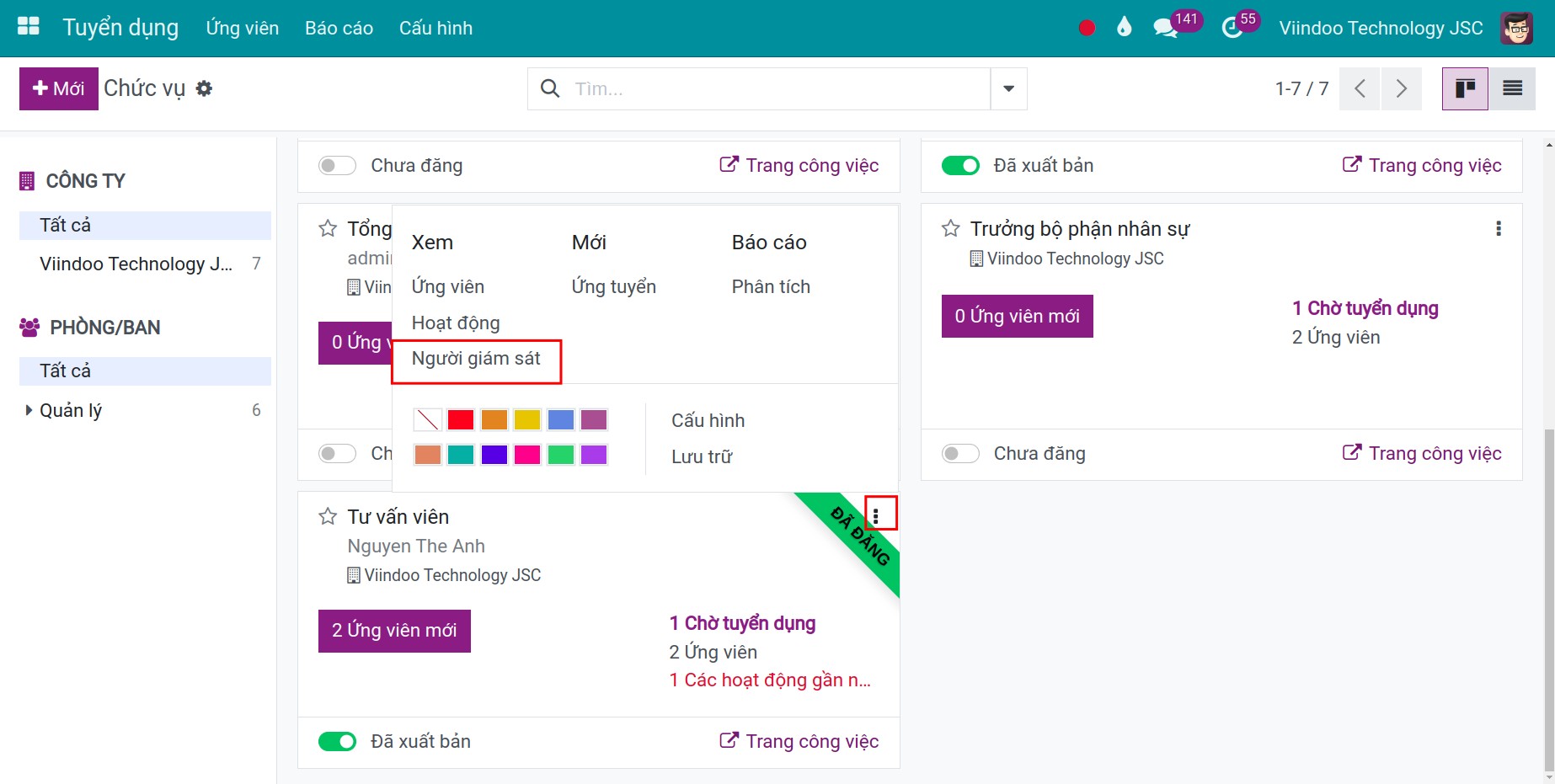Select Phân tích under Báo cáo
The height and width of the screenshot is (784, 1555).
771,286
